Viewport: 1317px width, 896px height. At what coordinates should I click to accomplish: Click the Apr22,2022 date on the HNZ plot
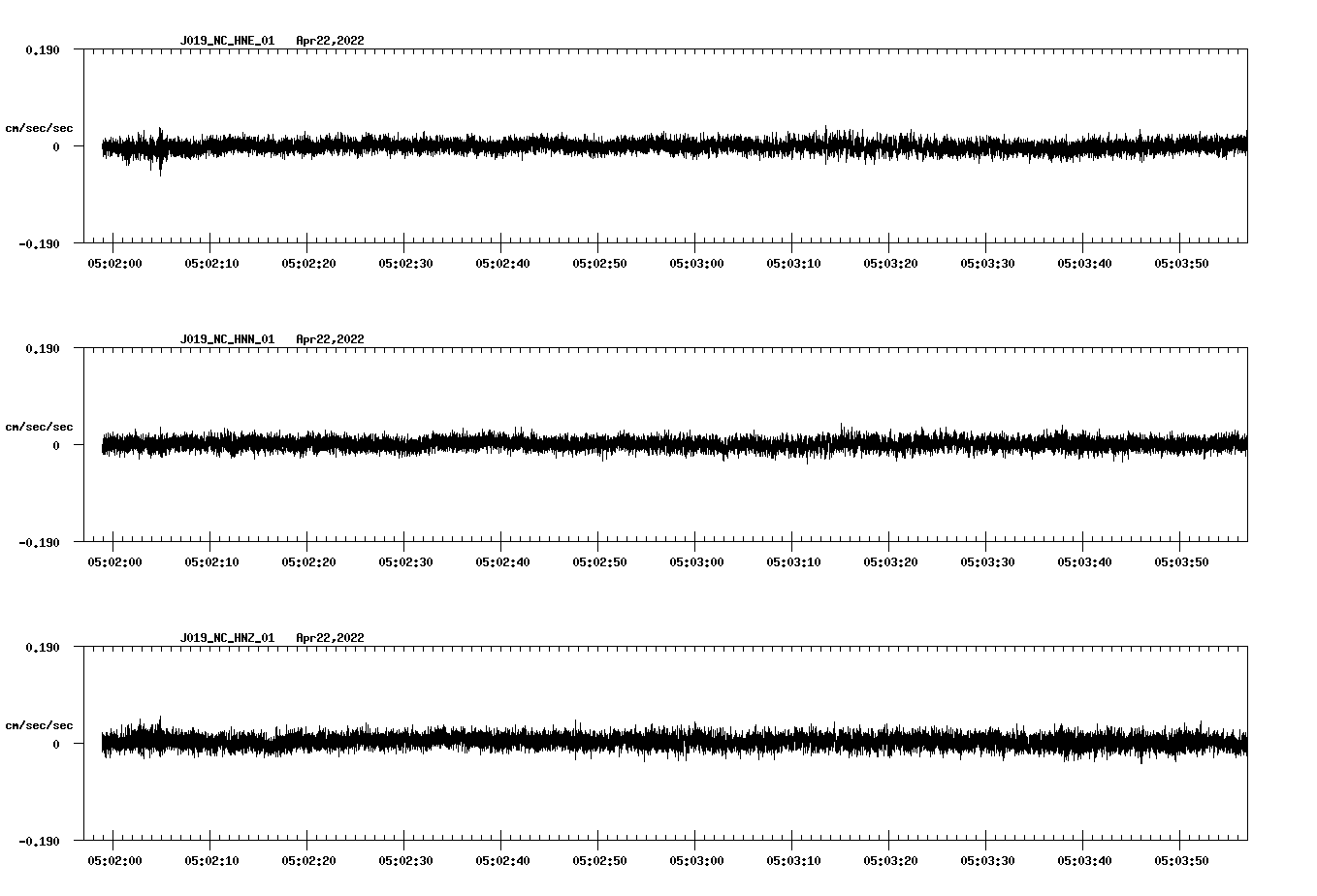pos(330,638)
